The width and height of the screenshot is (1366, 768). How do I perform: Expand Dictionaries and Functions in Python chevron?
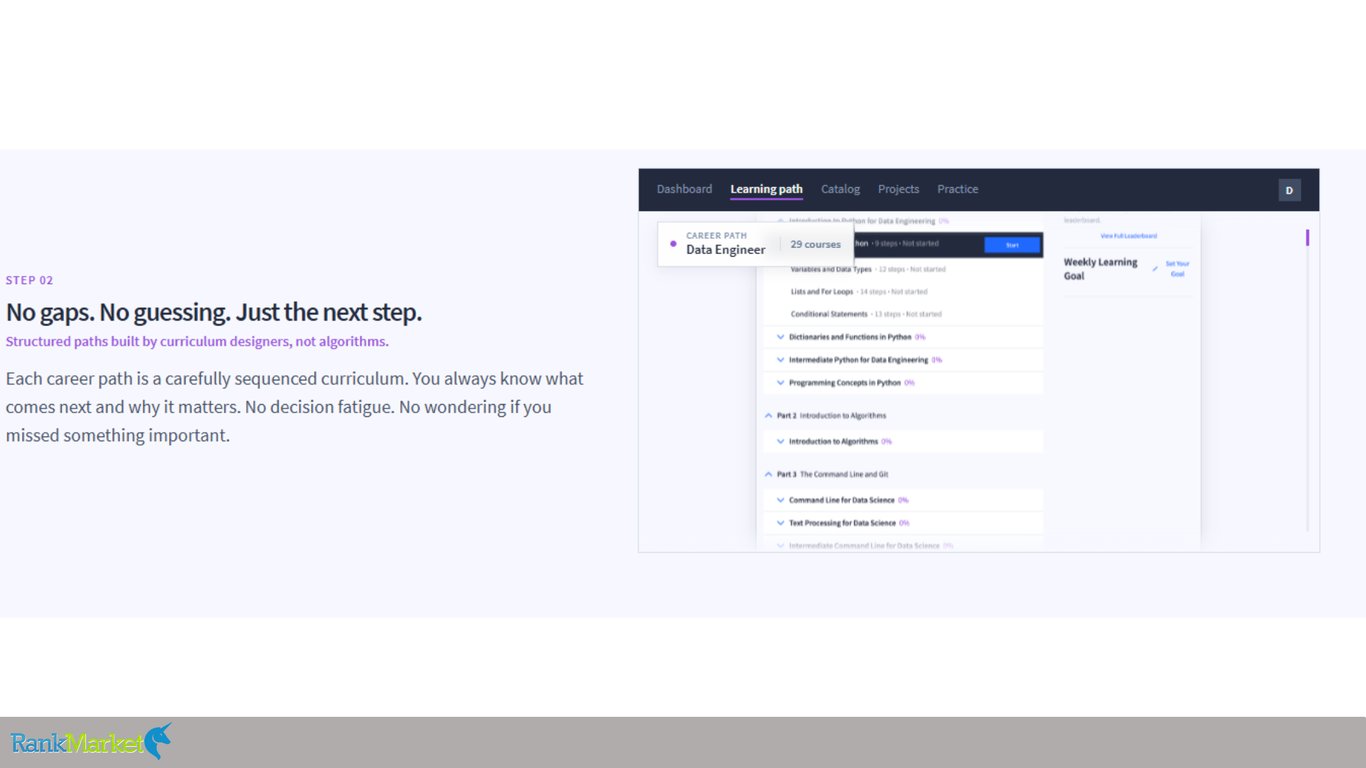pyautogui.click(x=781, y=337)
